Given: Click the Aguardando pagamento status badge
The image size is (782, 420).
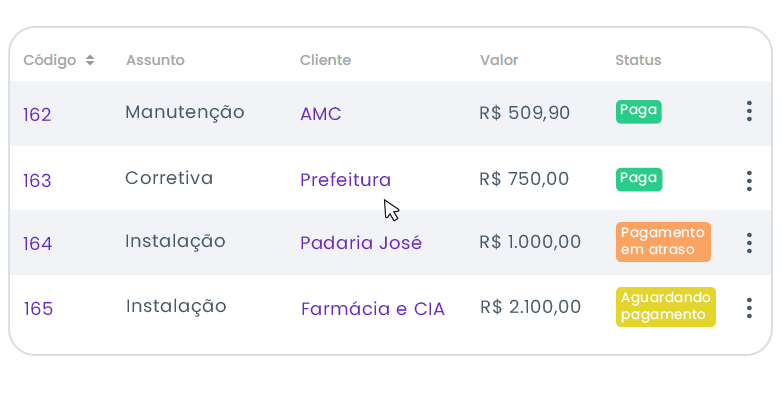Looking at the screenshot, I should pos(665,306).
